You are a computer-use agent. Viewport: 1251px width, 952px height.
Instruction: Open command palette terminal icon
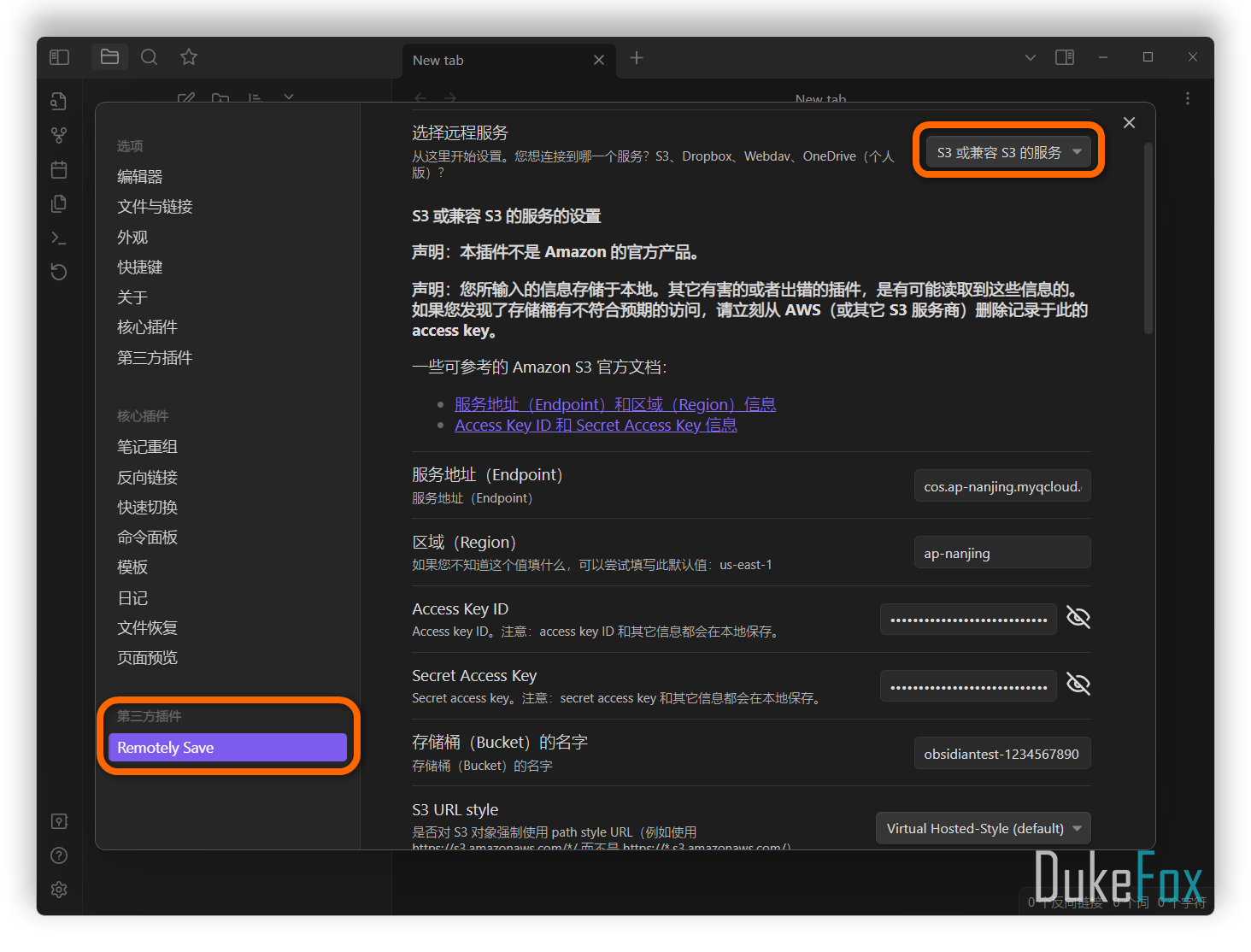59,238
